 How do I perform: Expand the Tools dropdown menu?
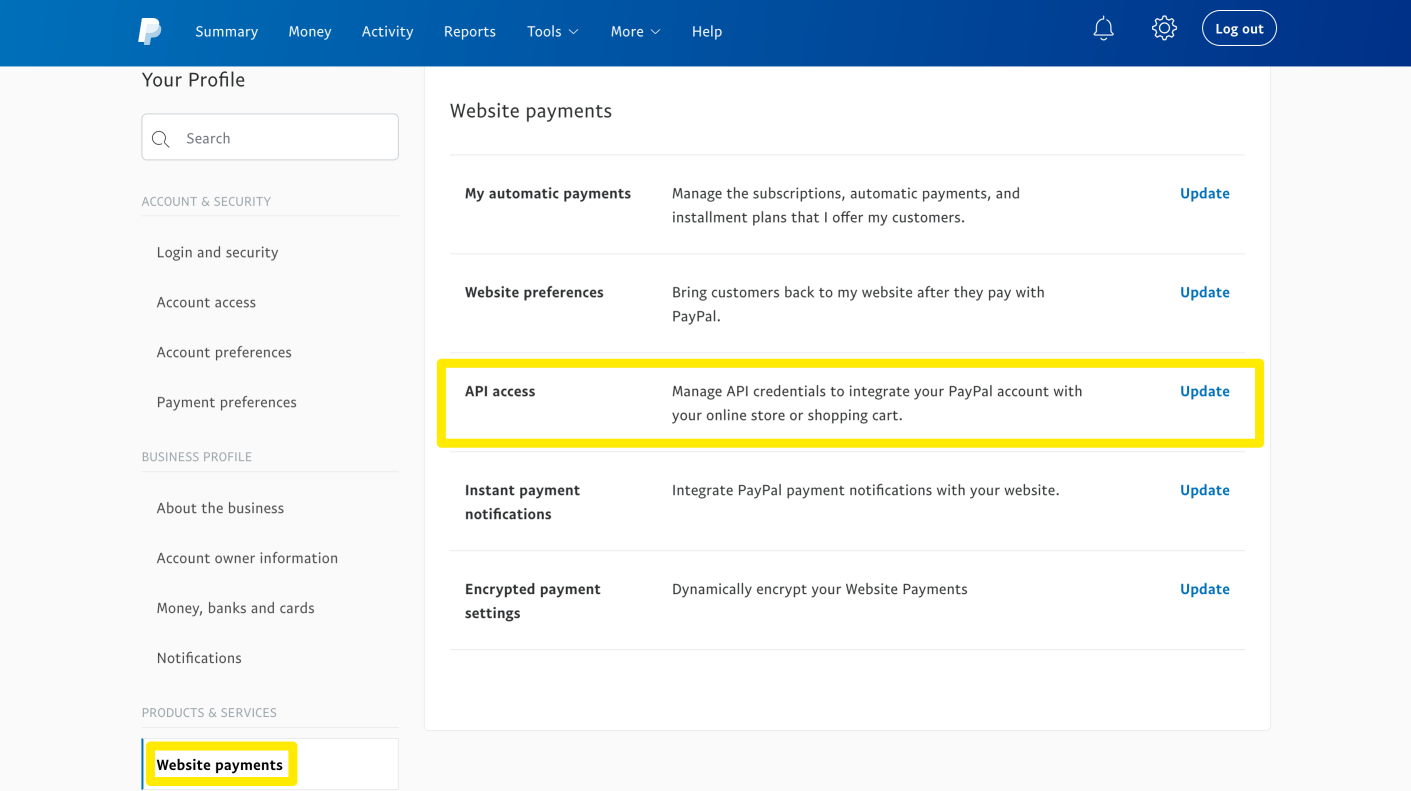553,31
